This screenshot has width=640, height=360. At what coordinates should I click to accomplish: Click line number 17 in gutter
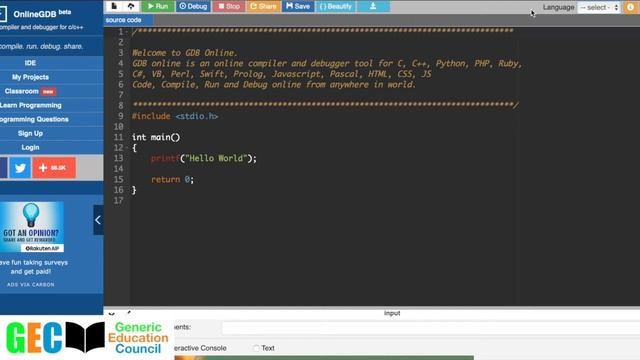(118, 201)
